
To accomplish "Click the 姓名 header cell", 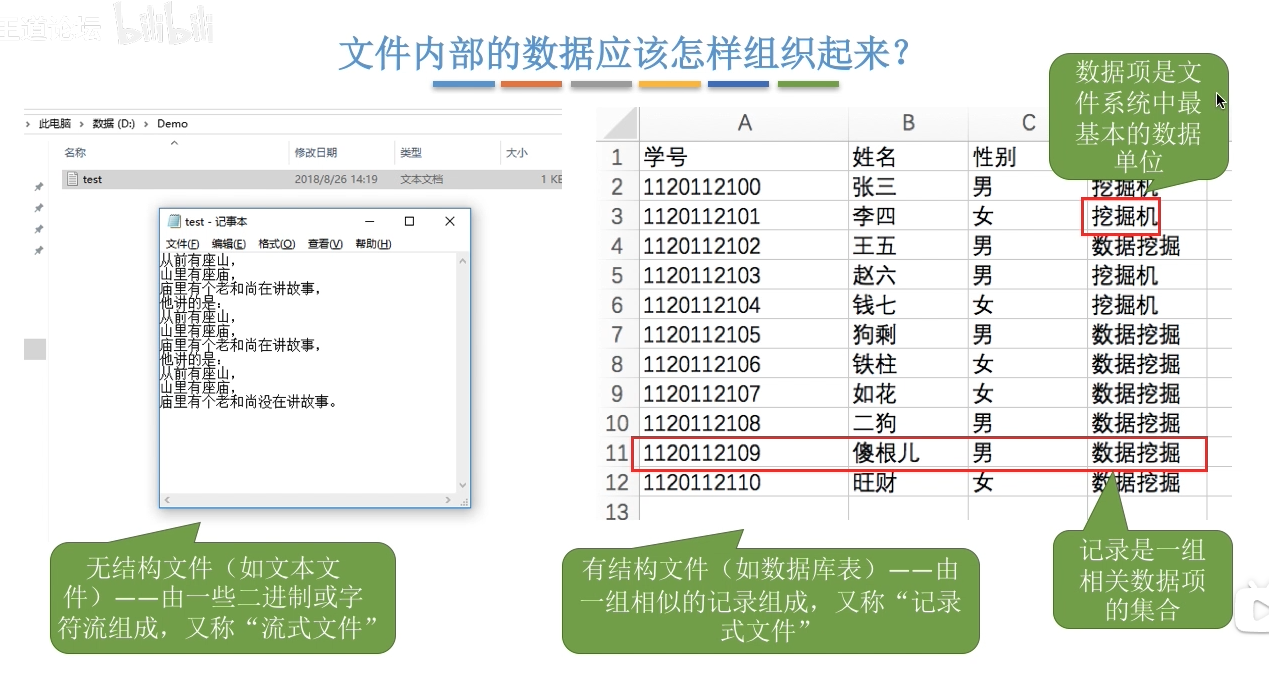I will pos(908,157).
